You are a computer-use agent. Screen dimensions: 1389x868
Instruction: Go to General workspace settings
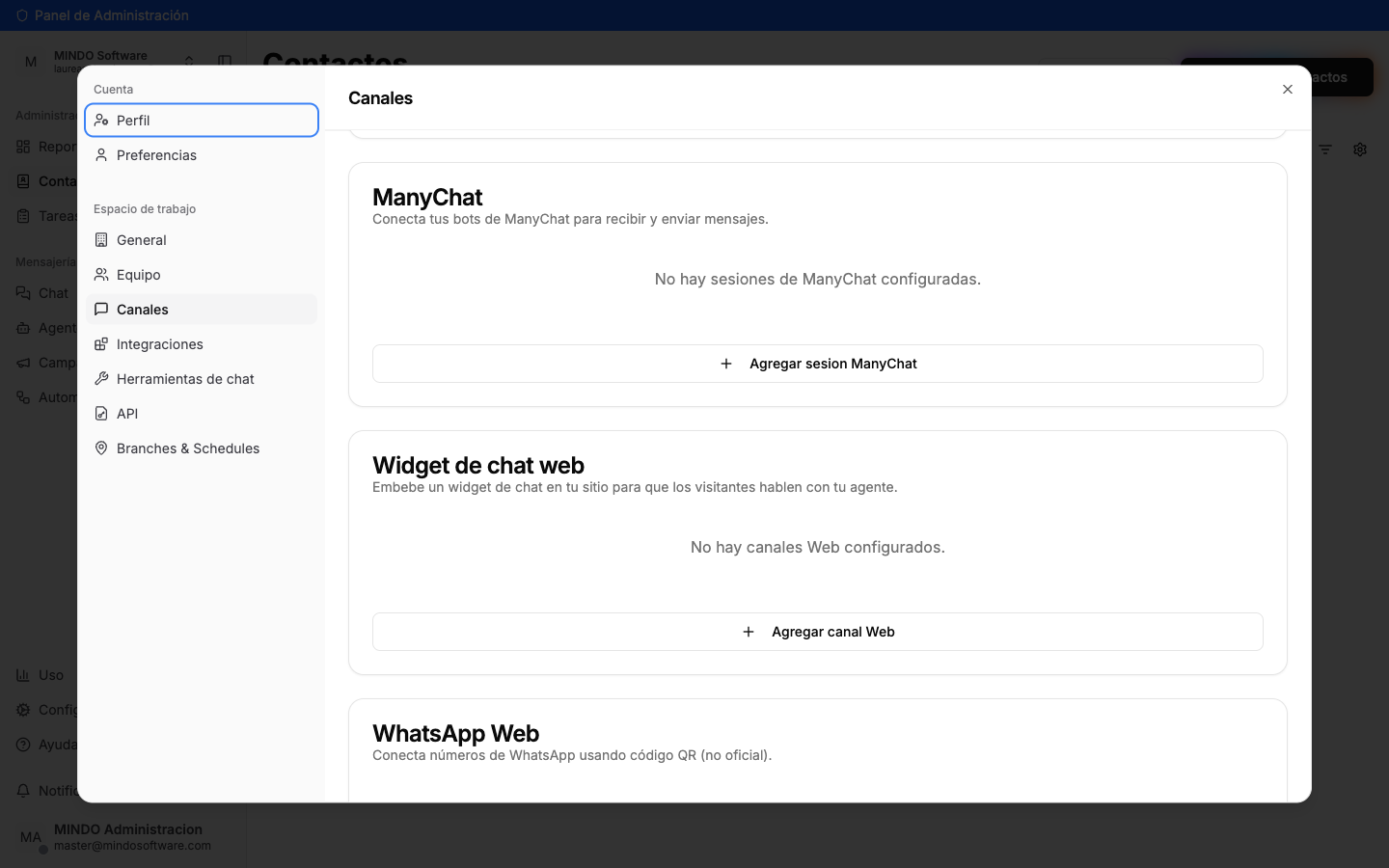(x=202, y=240)
